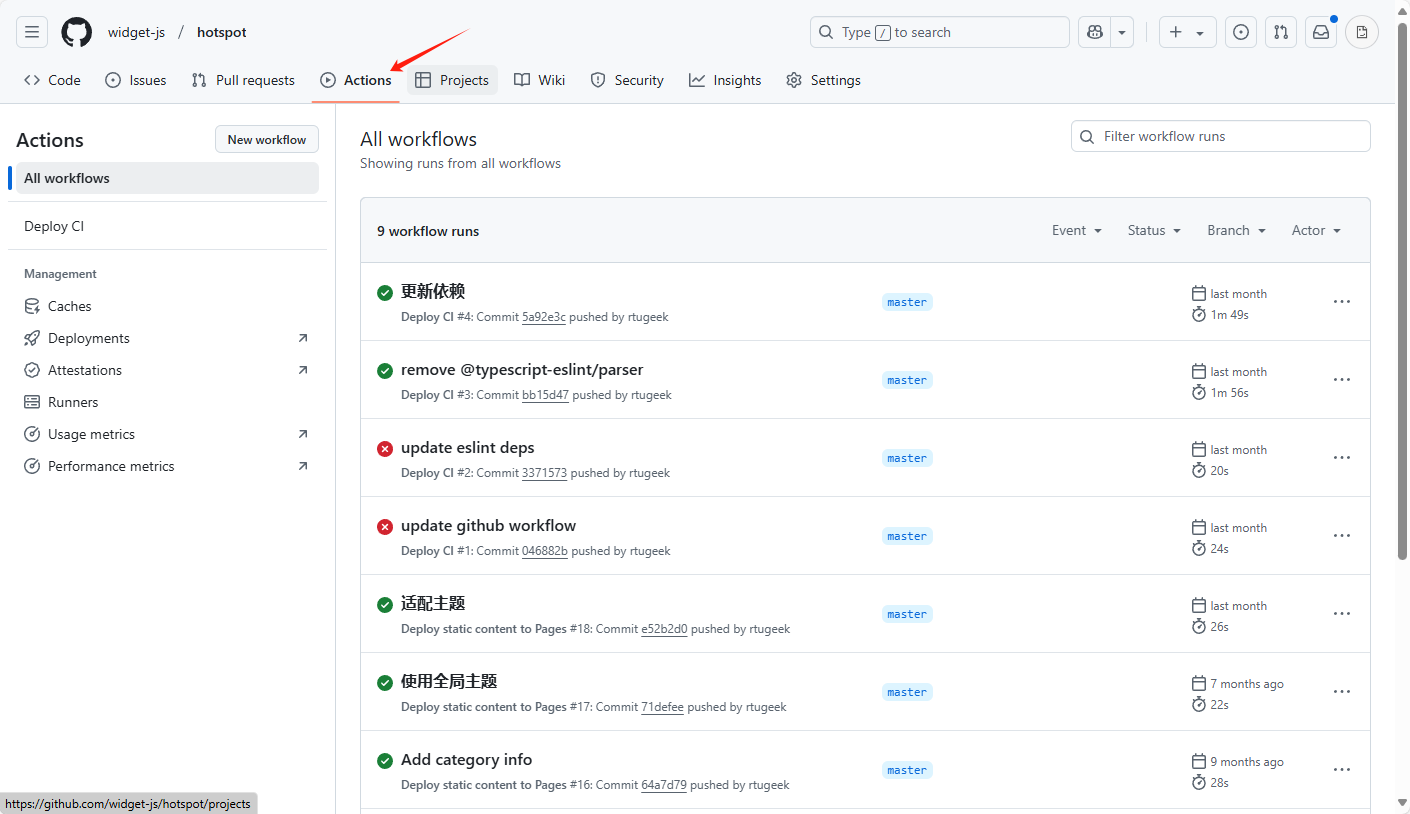
Task: Open the user profile avatar menu
Action: [x=1362, y=32]
